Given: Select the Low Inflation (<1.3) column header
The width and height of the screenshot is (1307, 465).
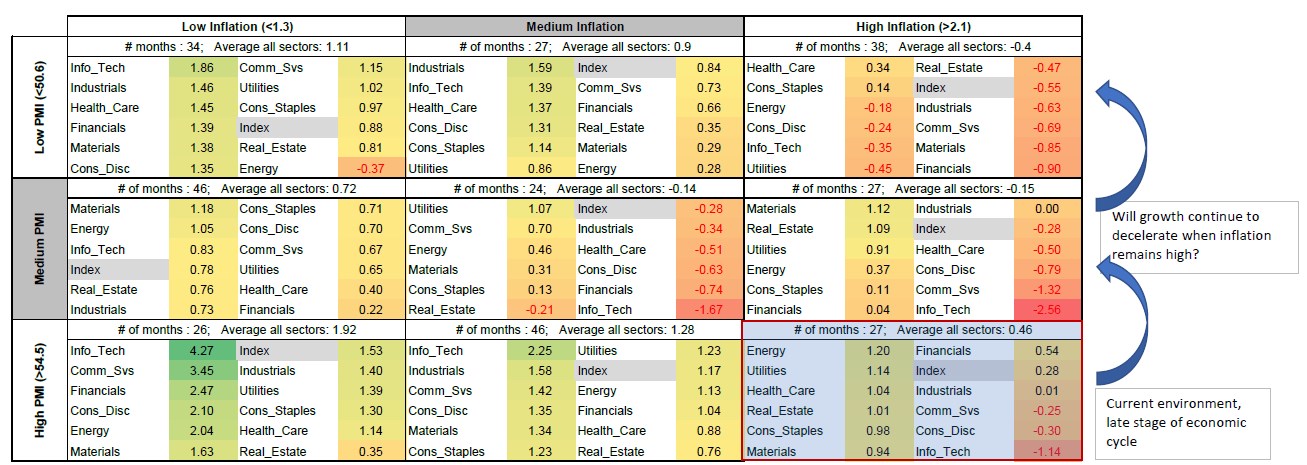Looking at the screenshot, I should click(x=236, y=26).
